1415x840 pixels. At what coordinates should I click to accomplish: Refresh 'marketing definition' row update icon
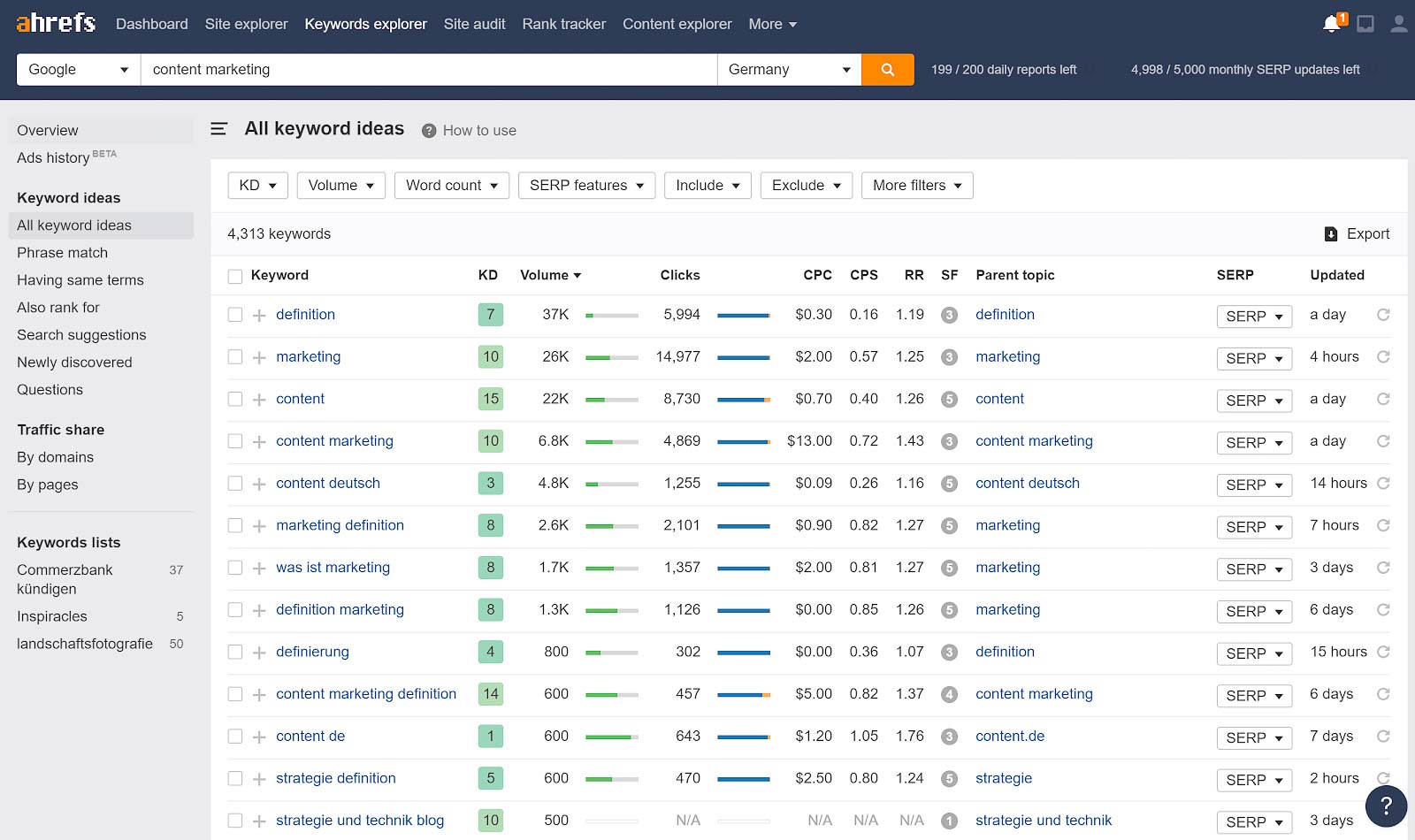[1383, 525]
